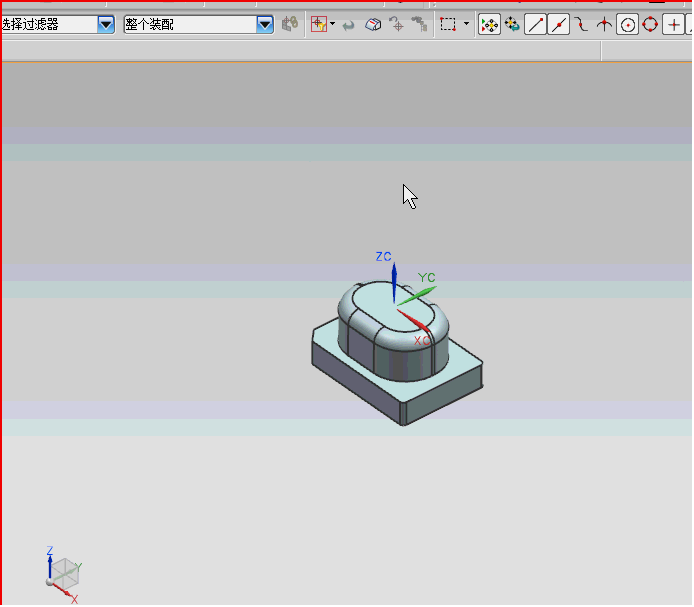Expand the general selection filters arrow
694x607 pixels.
(332, 24)
